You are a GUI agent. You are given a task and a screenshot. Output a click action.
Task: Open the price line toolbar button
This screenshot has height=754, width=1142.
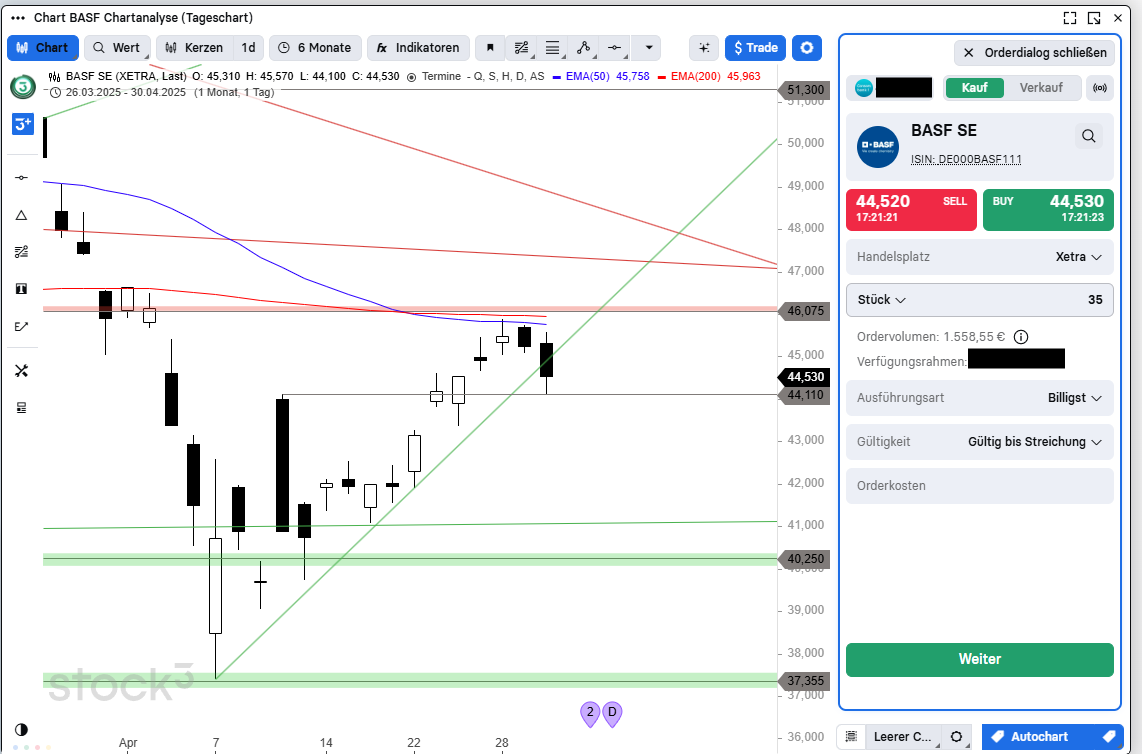click(615, 48)
